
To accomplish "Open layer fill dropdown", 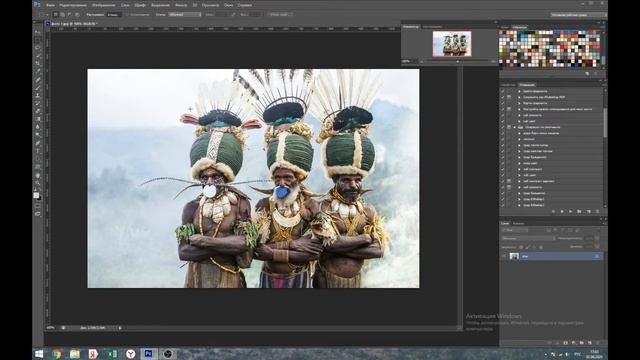I will coord(597,247).
